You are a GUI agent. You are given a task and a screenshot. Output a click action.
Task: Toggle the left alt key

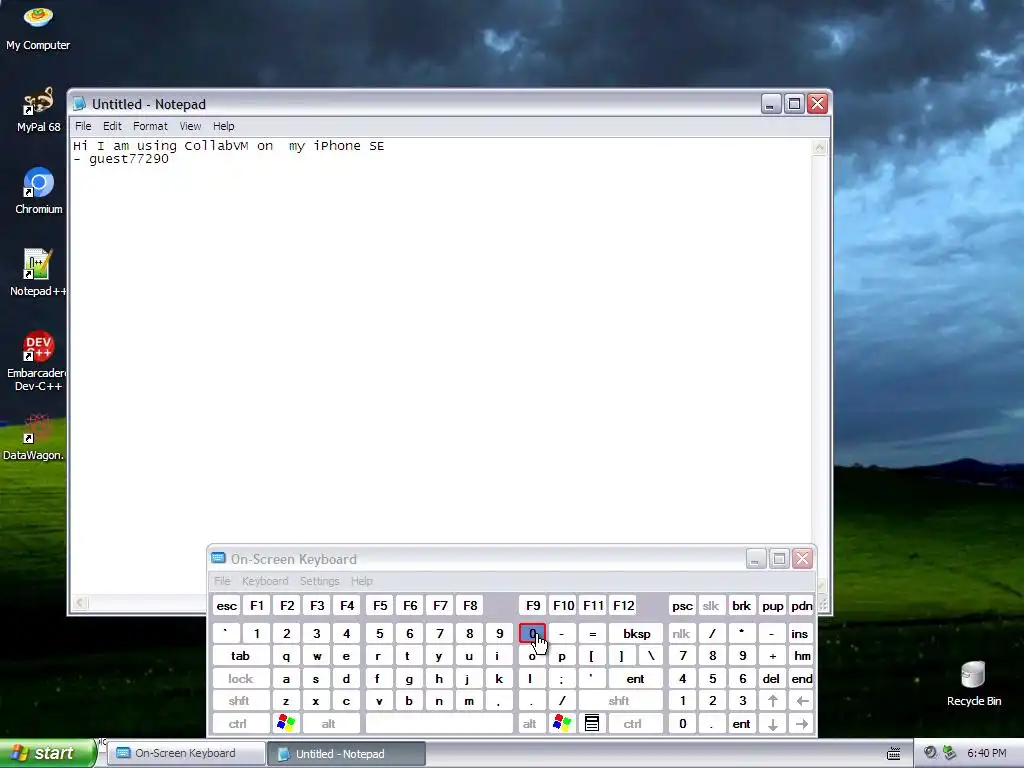pyautogui.click(x=328, y=724)
